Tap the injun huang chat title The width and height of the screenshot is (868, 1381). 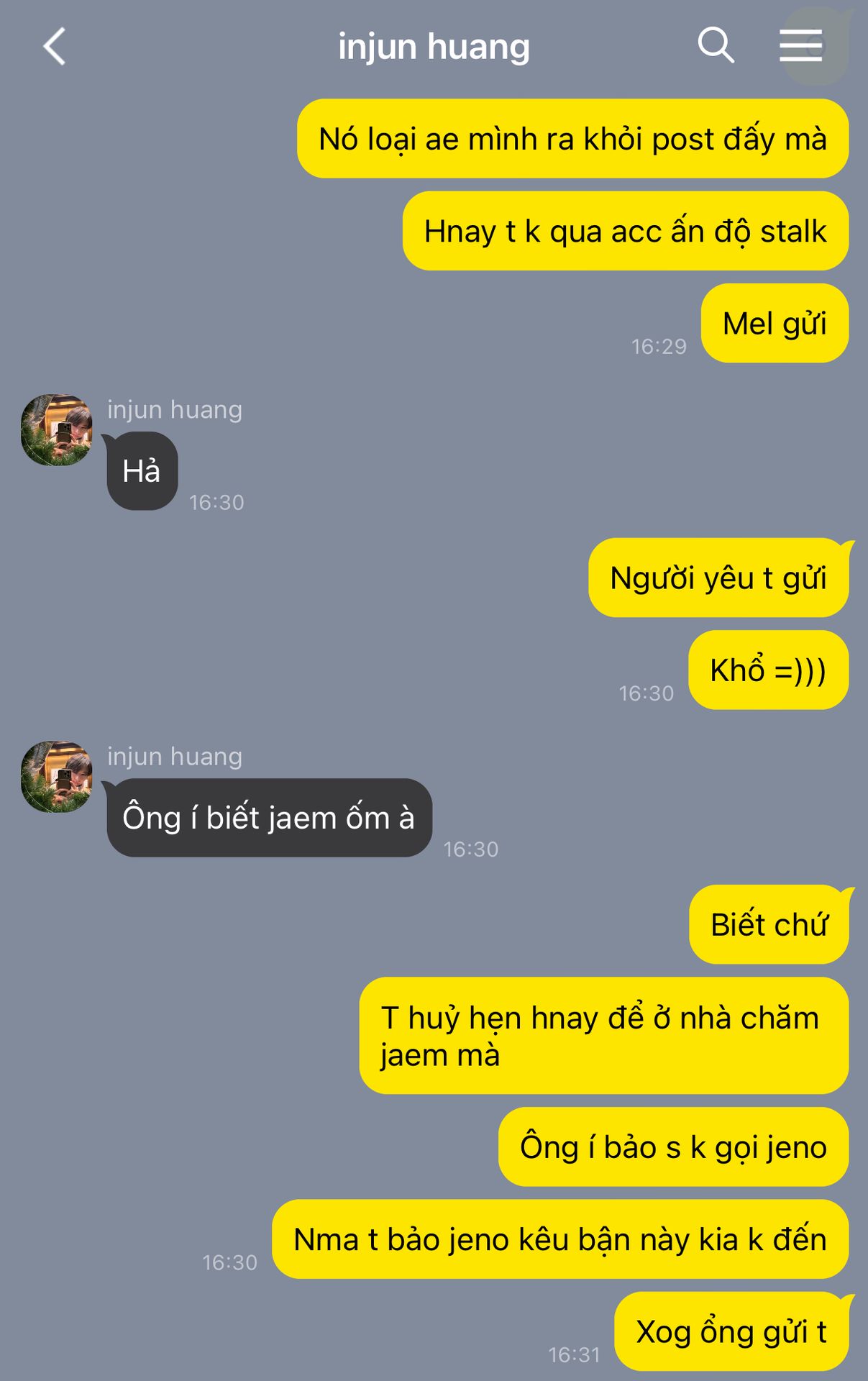(x=434, y=47)
